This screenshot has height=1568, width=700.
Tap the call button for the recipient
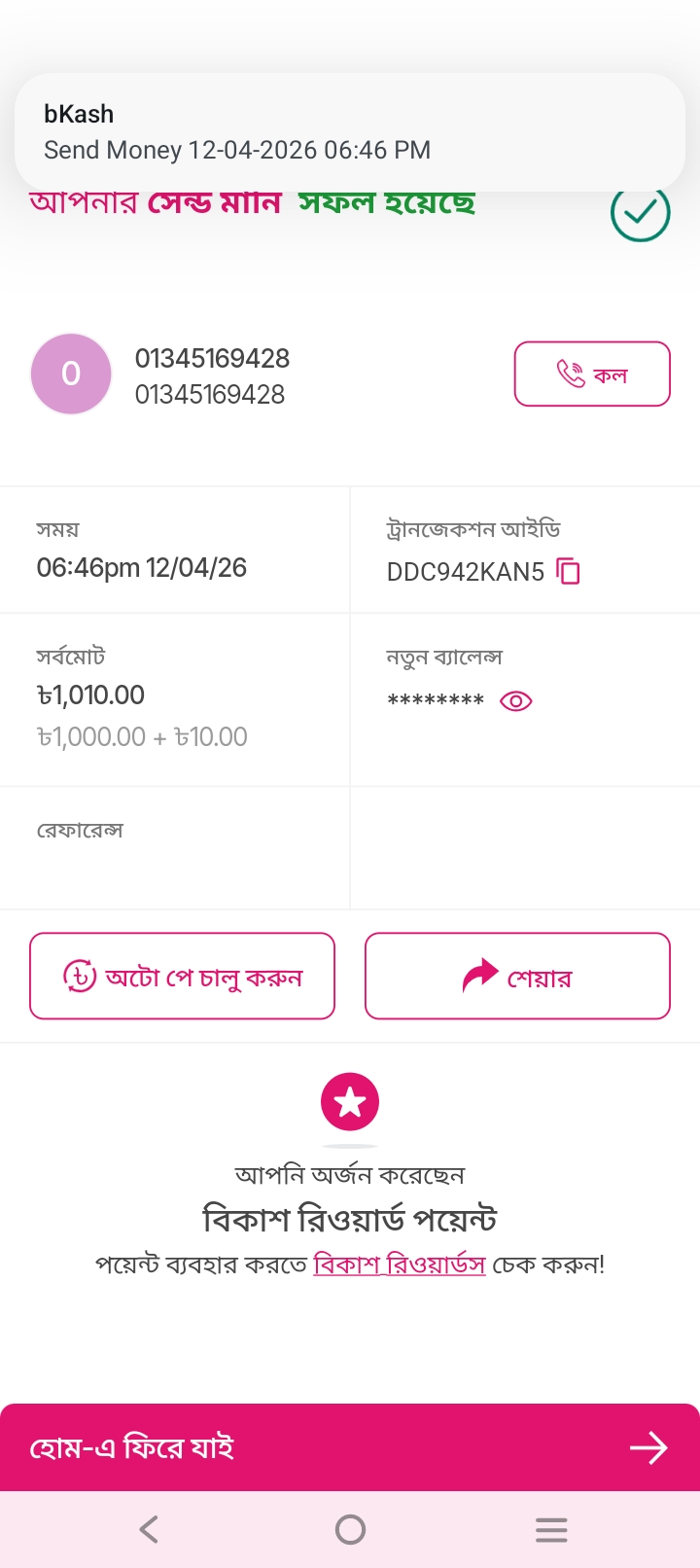pyautogui.click(x=591, y=374)
